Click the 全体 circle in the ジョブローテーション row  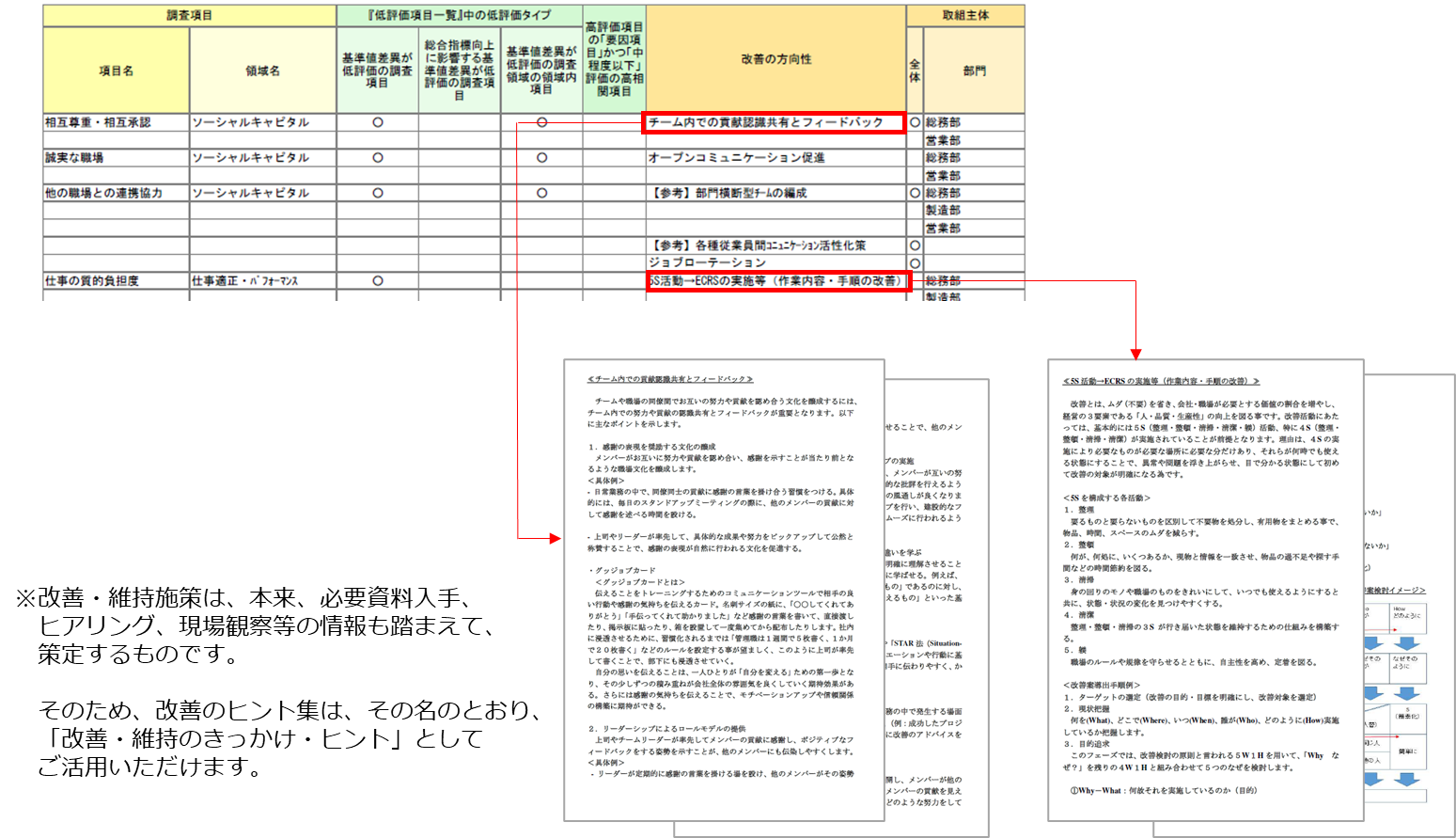[915, 263]
